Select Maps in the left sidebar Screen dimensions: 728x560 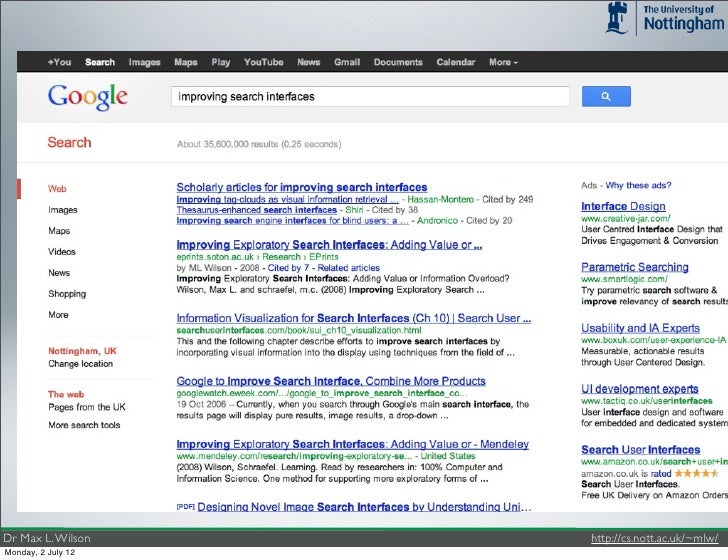[x=59, y=231]
